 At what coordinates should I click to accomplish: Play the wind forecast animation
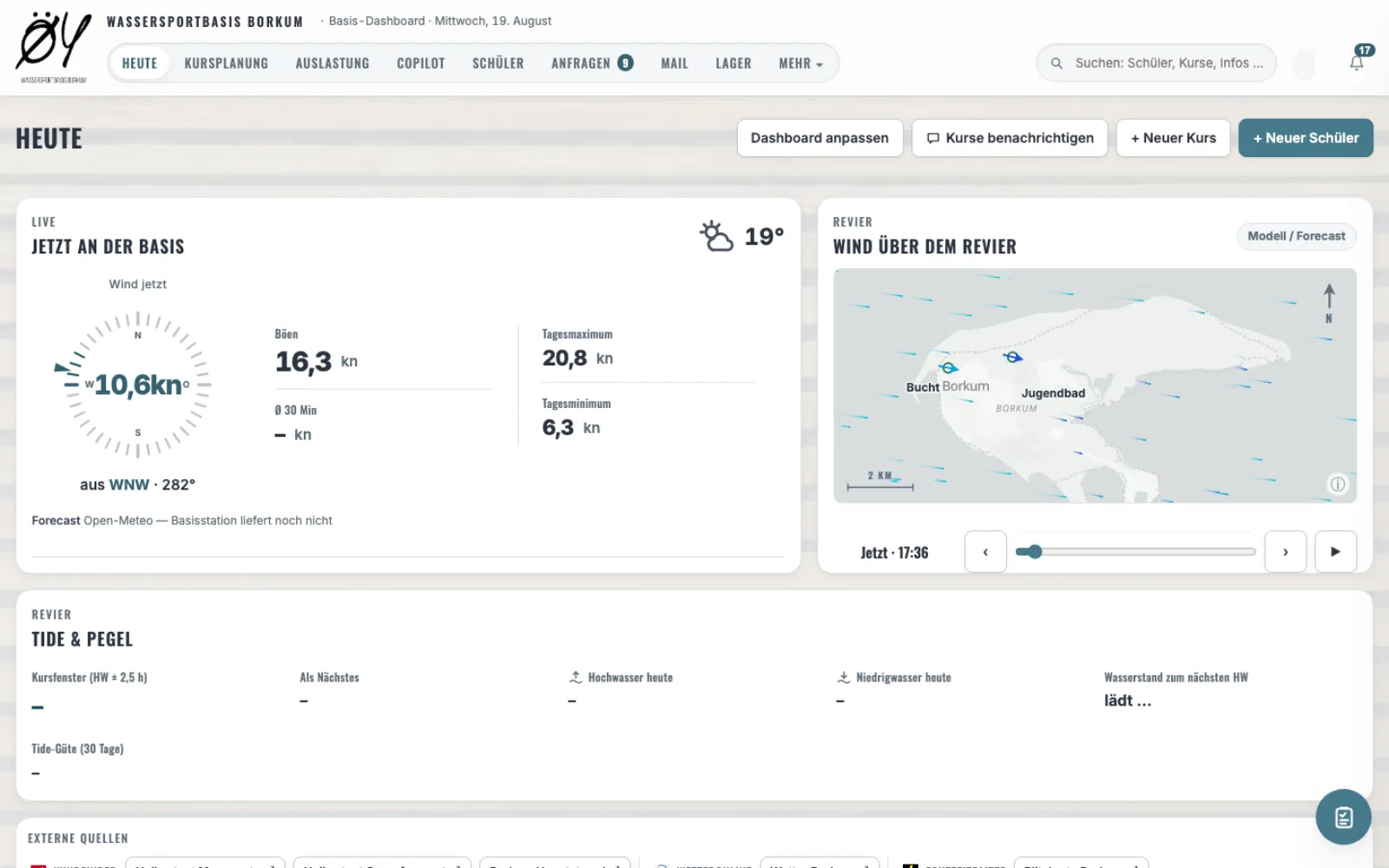(1335, 552)
